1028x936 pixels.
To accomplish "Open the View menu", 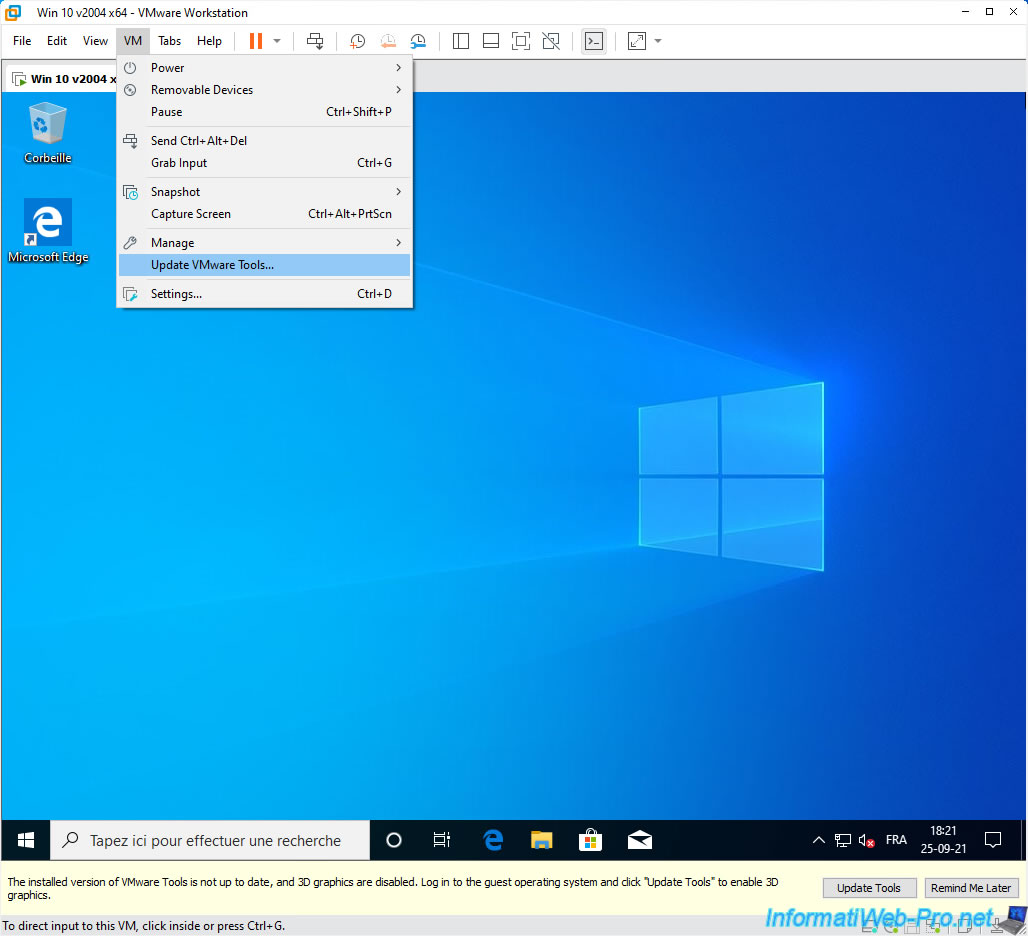I will [x=95, y=41].
